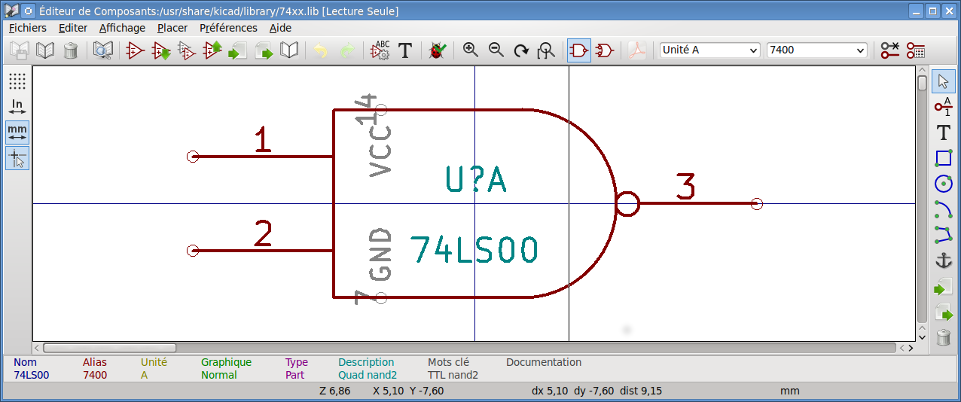Click vertical scrollbar down arrow
This screenshot has height=402, width=961.
pos(922,336)
